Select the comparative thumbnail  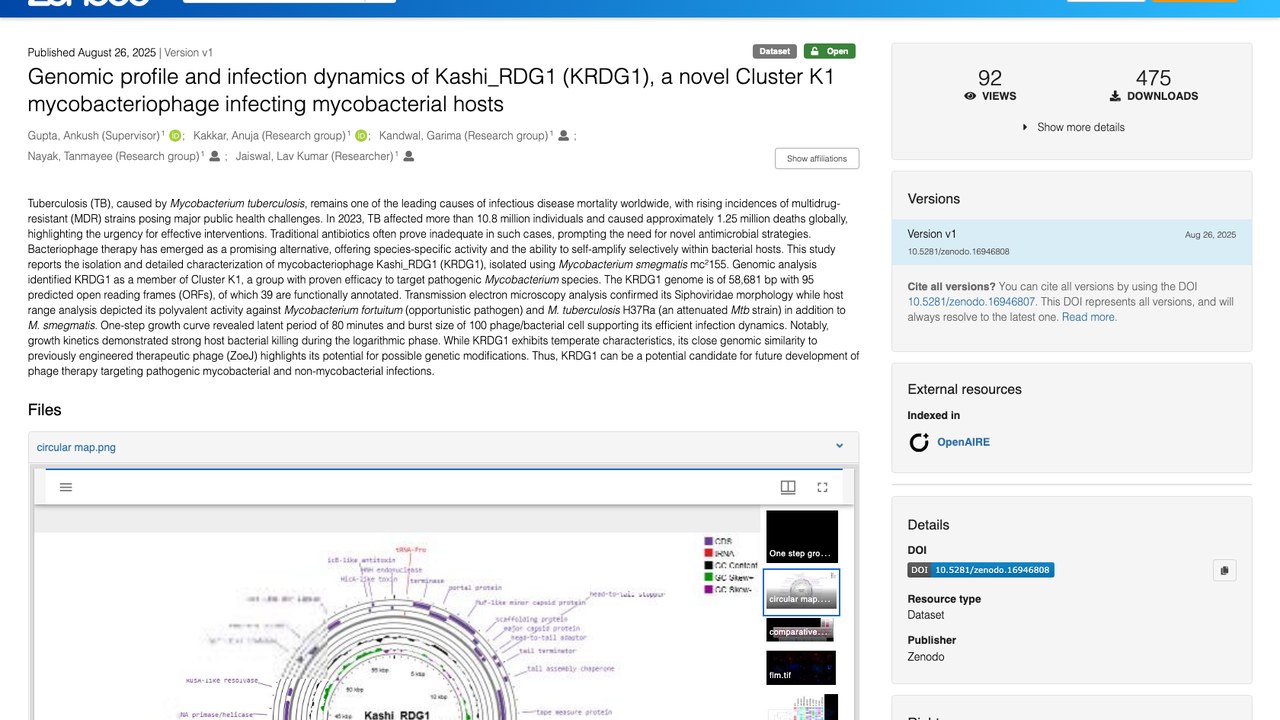coord(800,630)
